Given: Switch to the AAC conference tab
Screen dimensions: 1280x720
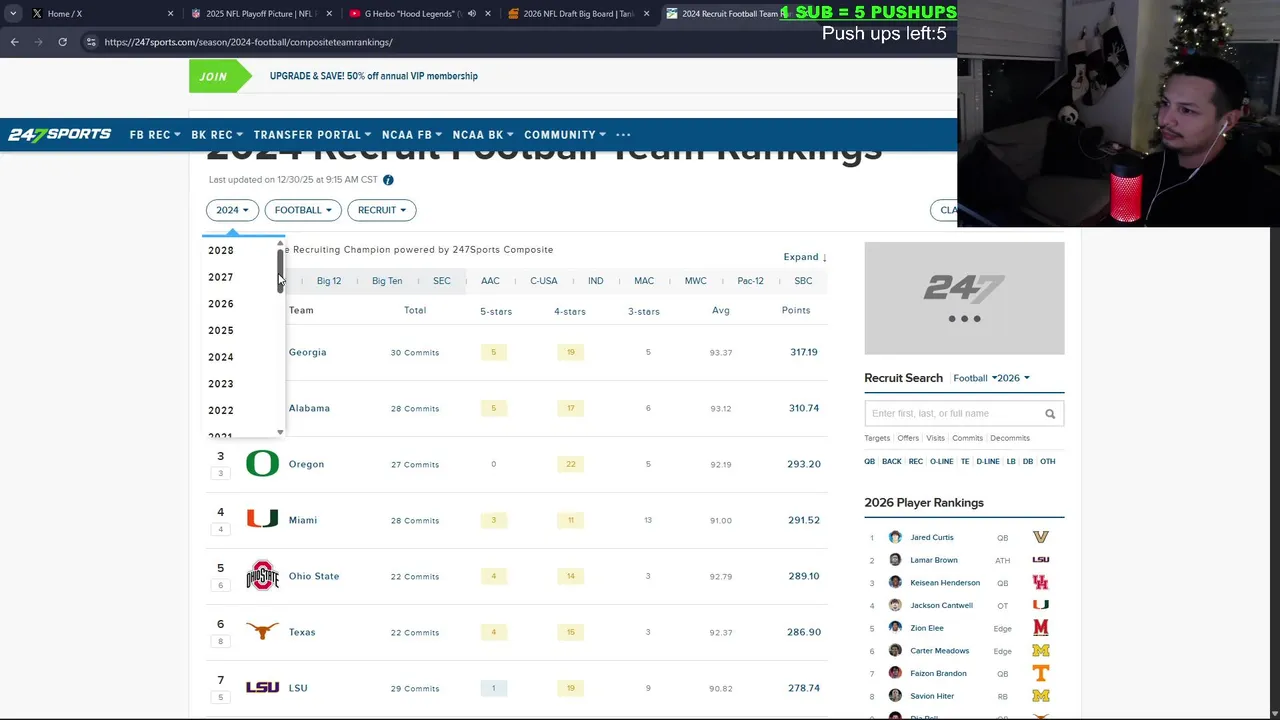Looking at the screenshot, I should tap(490, 281).
